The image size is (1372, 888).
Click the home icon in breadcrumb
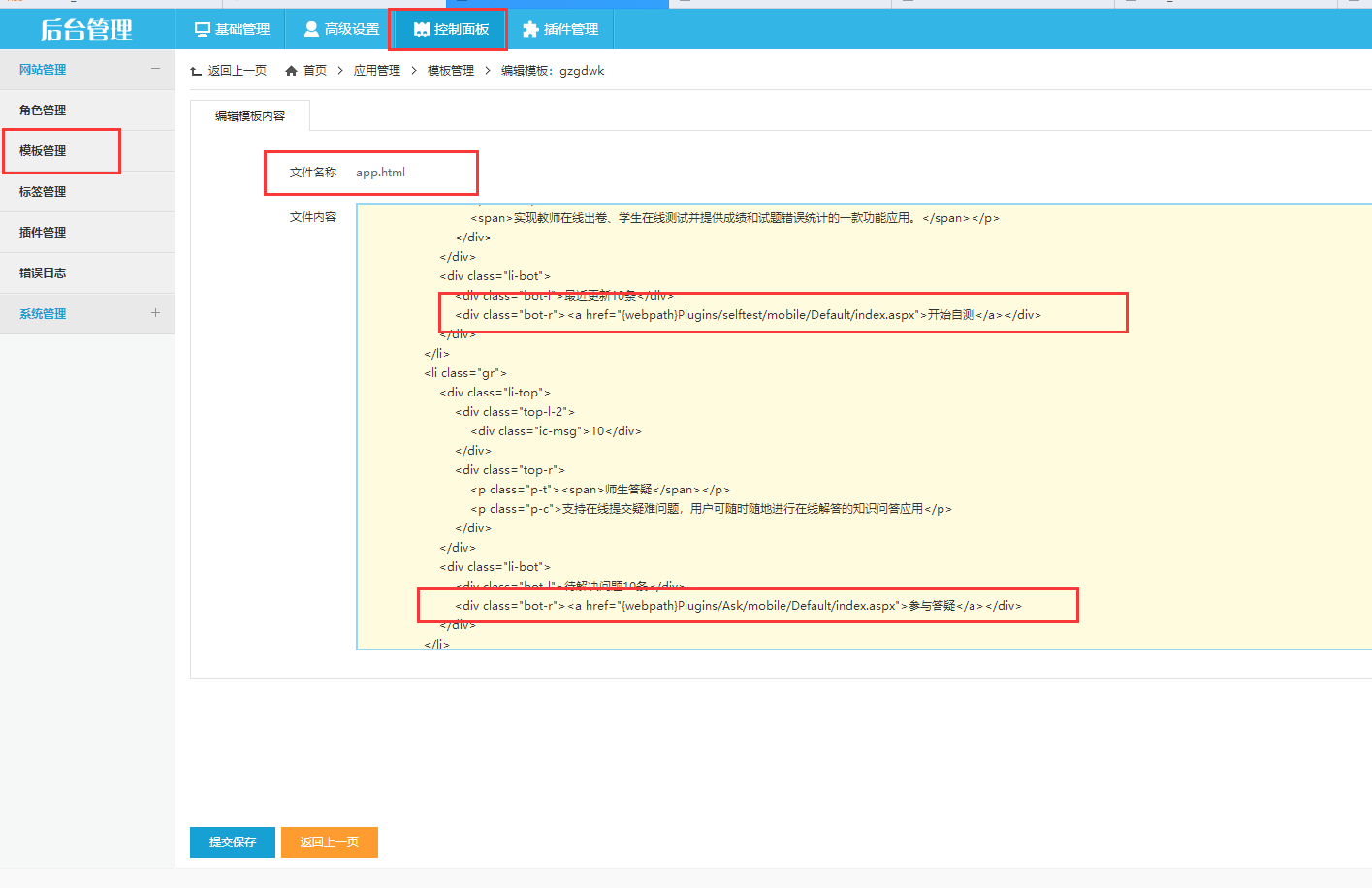click(291, 71)
